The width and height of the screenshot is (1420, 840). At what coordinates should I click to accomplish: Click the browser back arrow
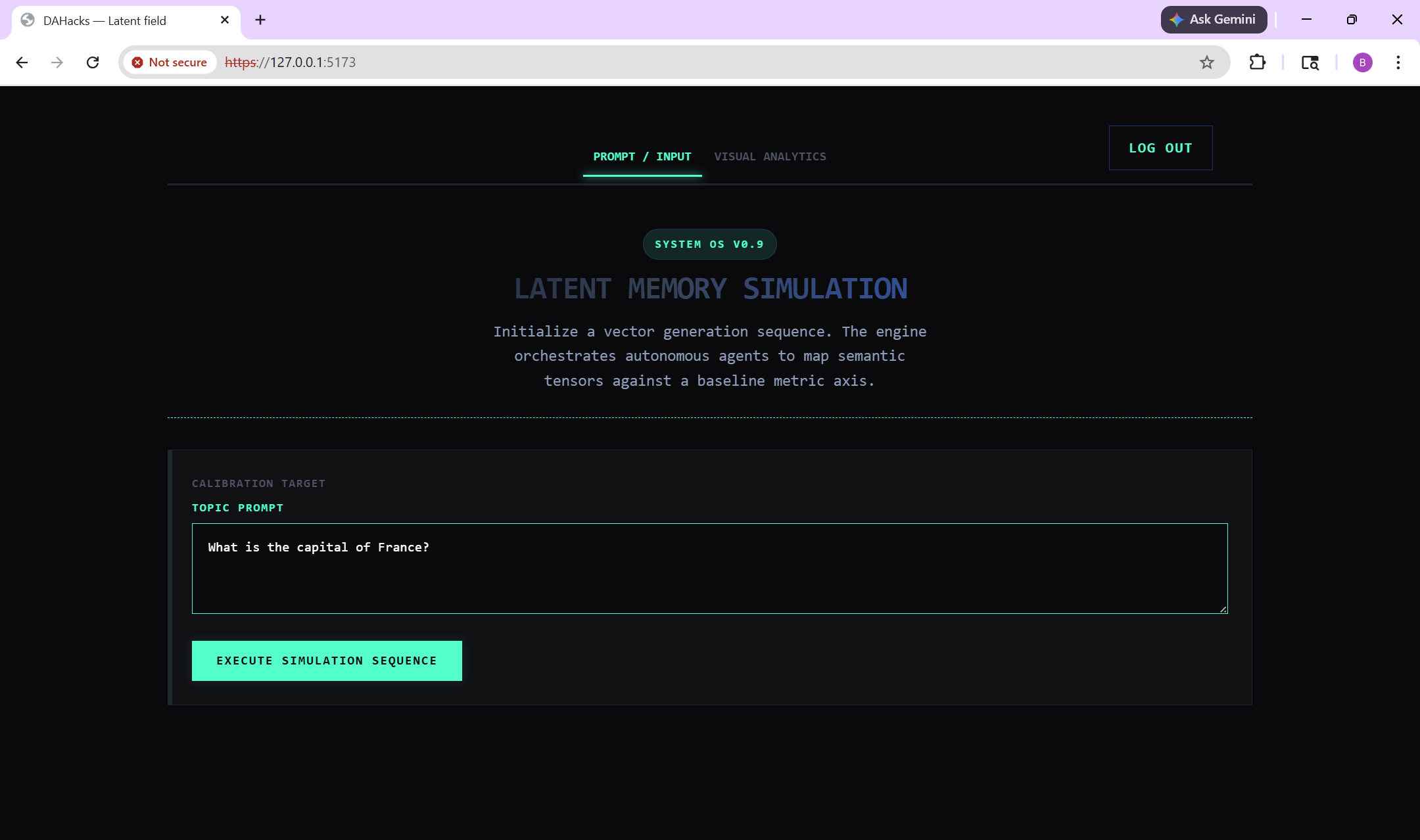(x=22, y=62)
